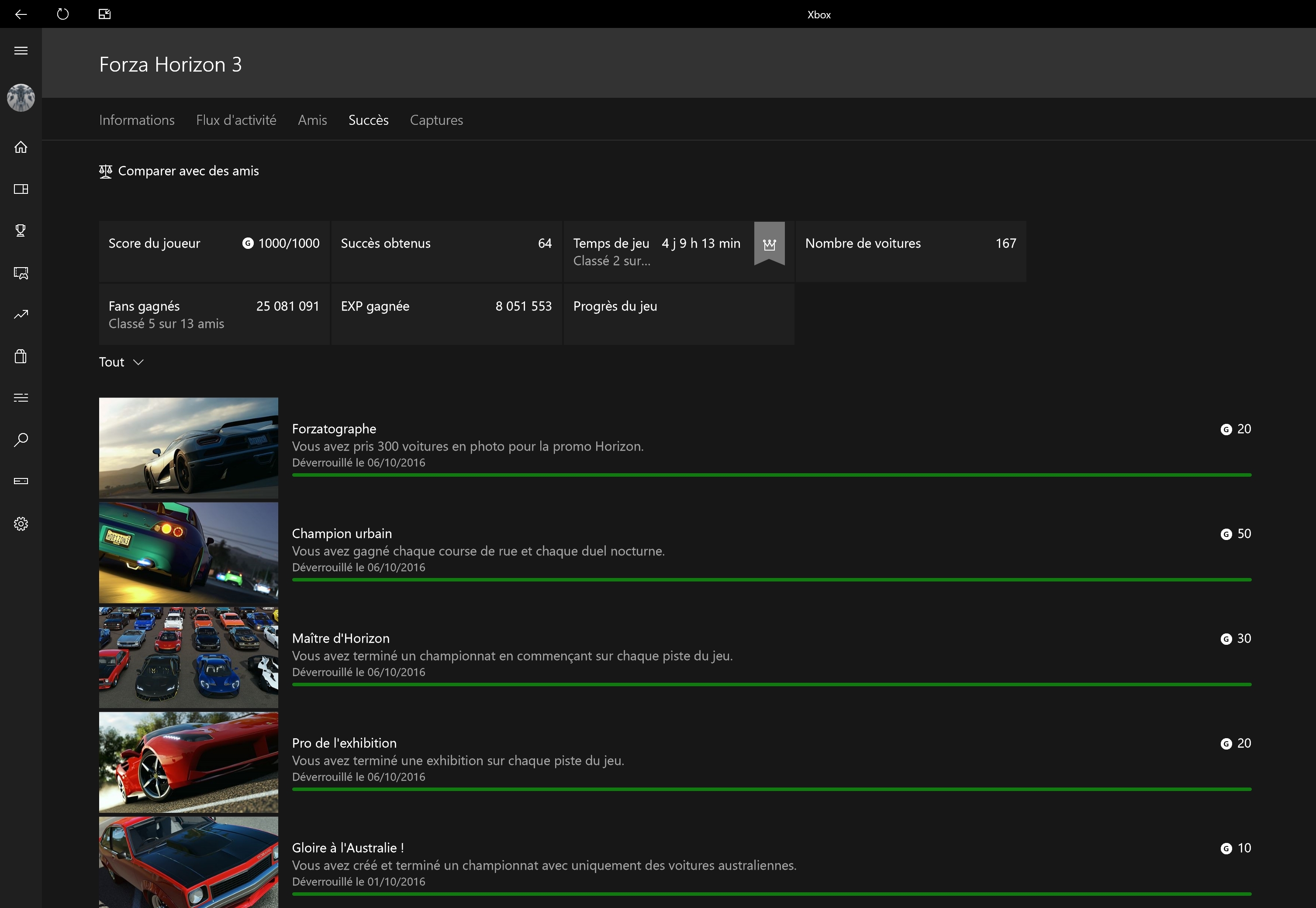1316x908 pixels.
Task: Switch to Flux d'activité tab
Action: point(236,120)
